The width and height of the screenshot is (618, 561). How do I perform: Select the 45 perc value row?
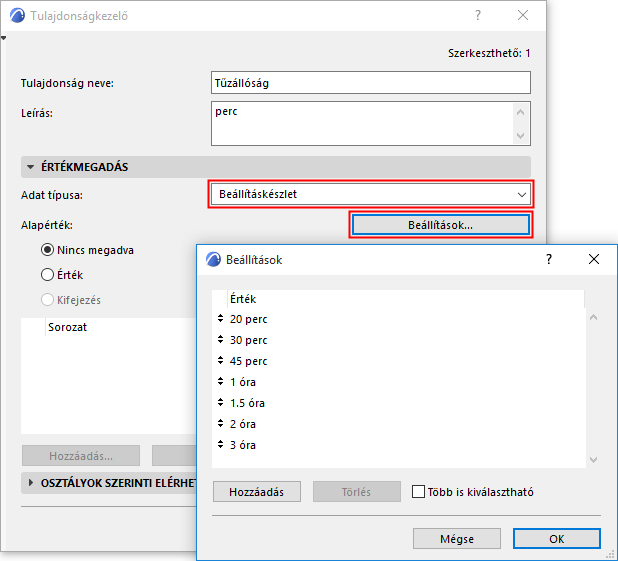click(x=398, y=360)
